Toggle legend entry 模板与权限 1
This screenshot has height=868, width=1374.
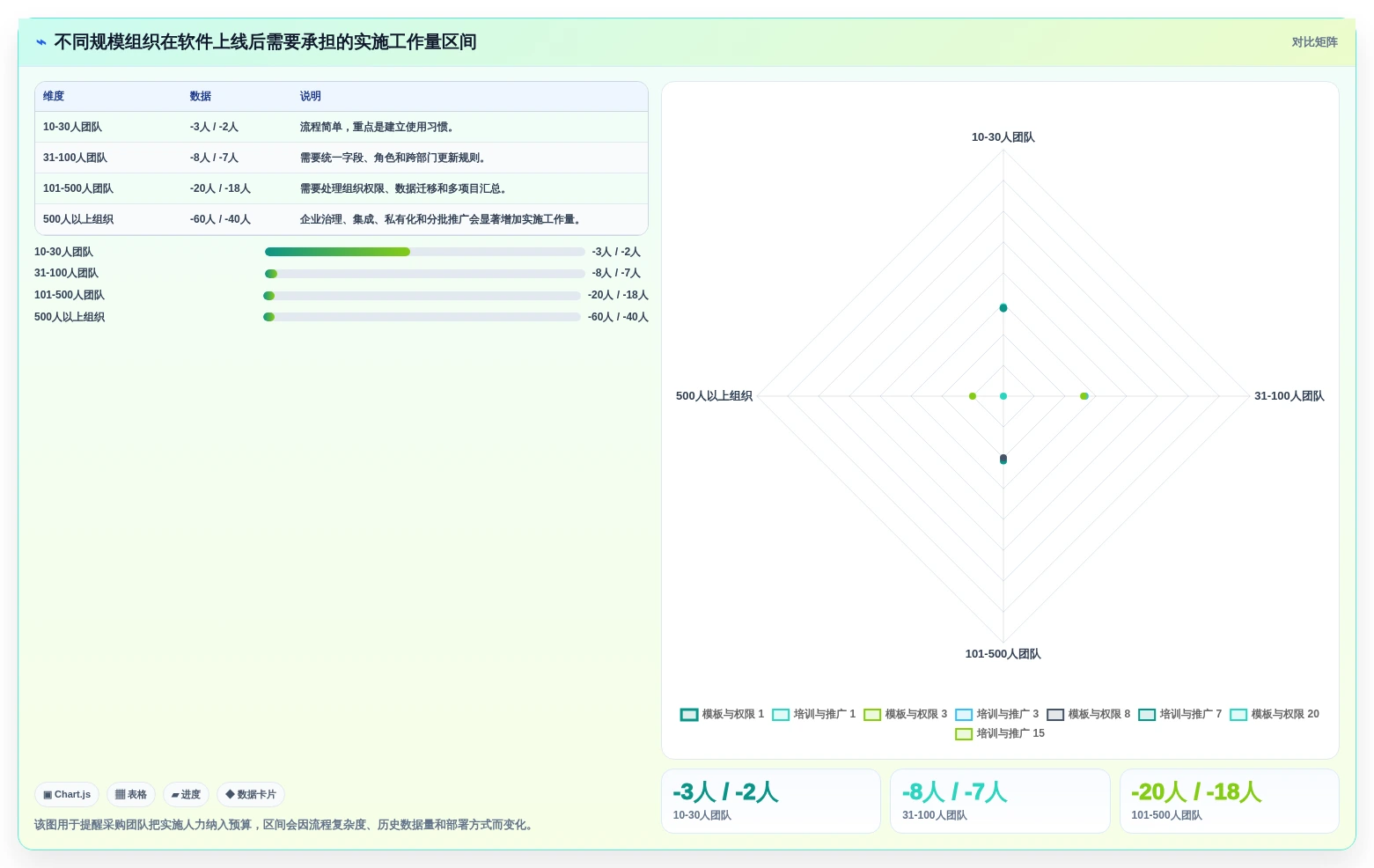723,714
